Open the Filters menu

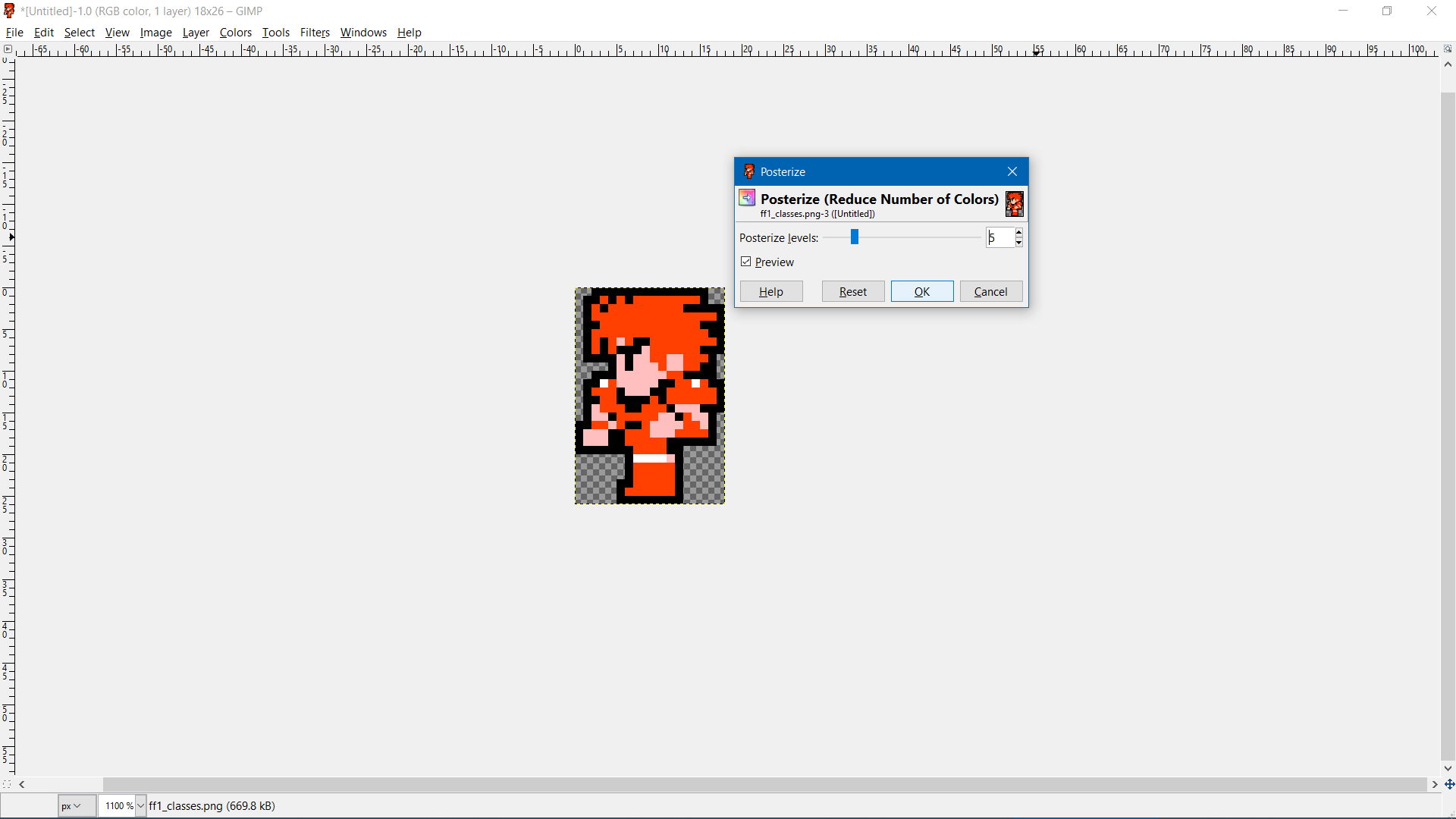(x=314, y=32)
